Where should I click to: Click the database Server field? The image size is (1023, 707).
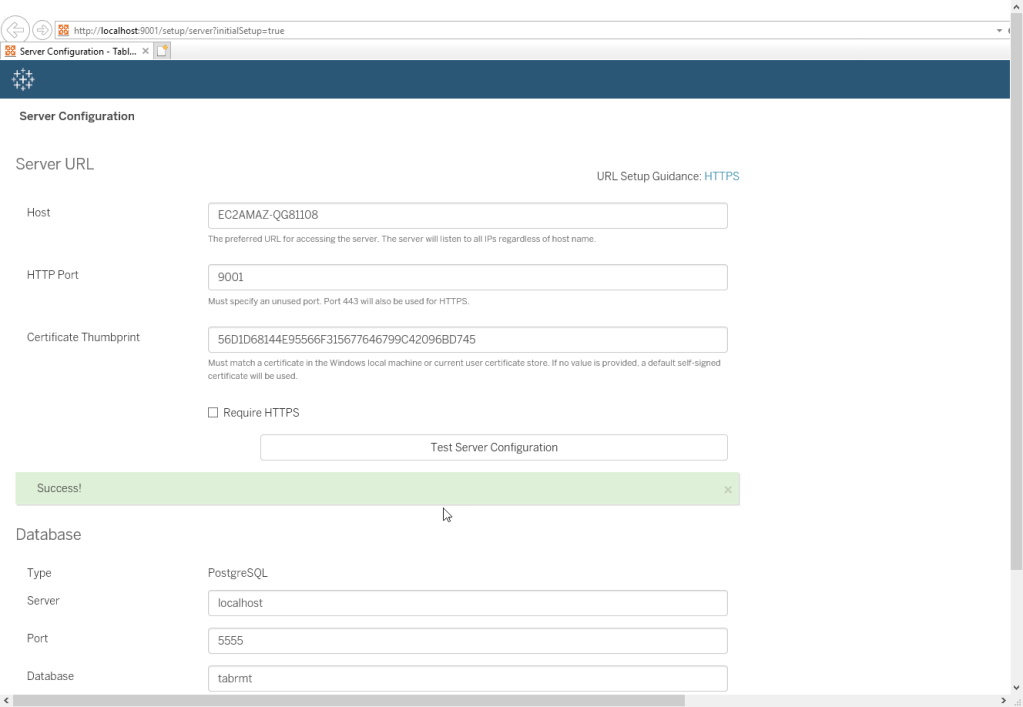point(466,603)
